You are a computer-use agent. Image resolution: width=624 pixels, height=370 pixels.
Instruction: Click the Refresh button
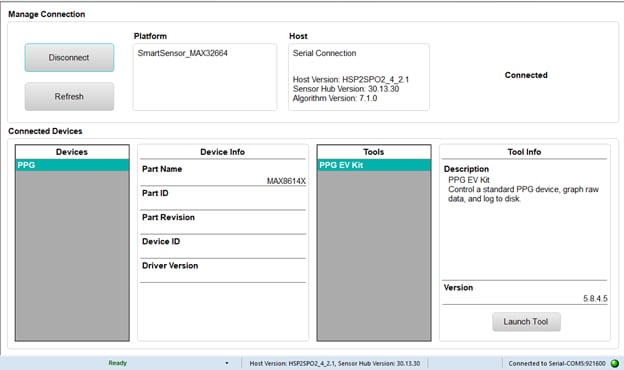click(x=69, y=97)
